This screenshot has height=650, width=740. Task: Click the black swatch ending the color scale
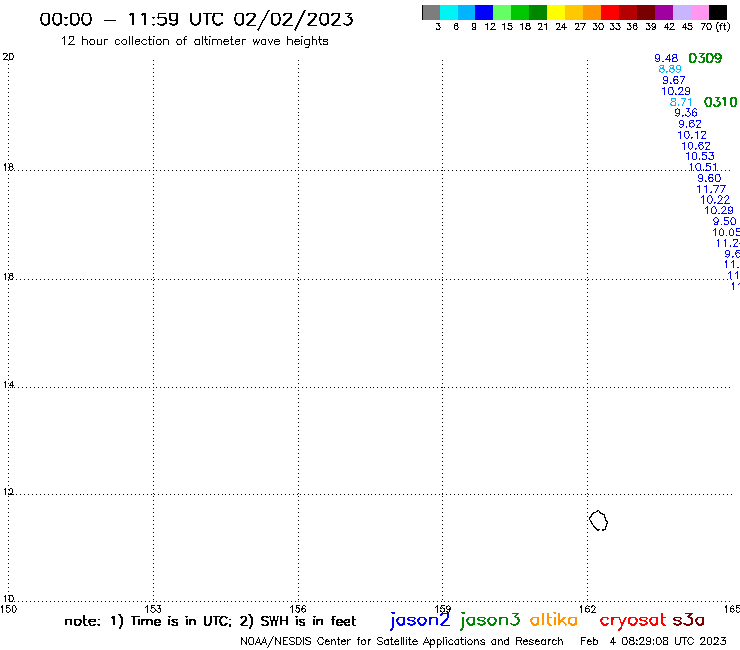click(718, 12)
